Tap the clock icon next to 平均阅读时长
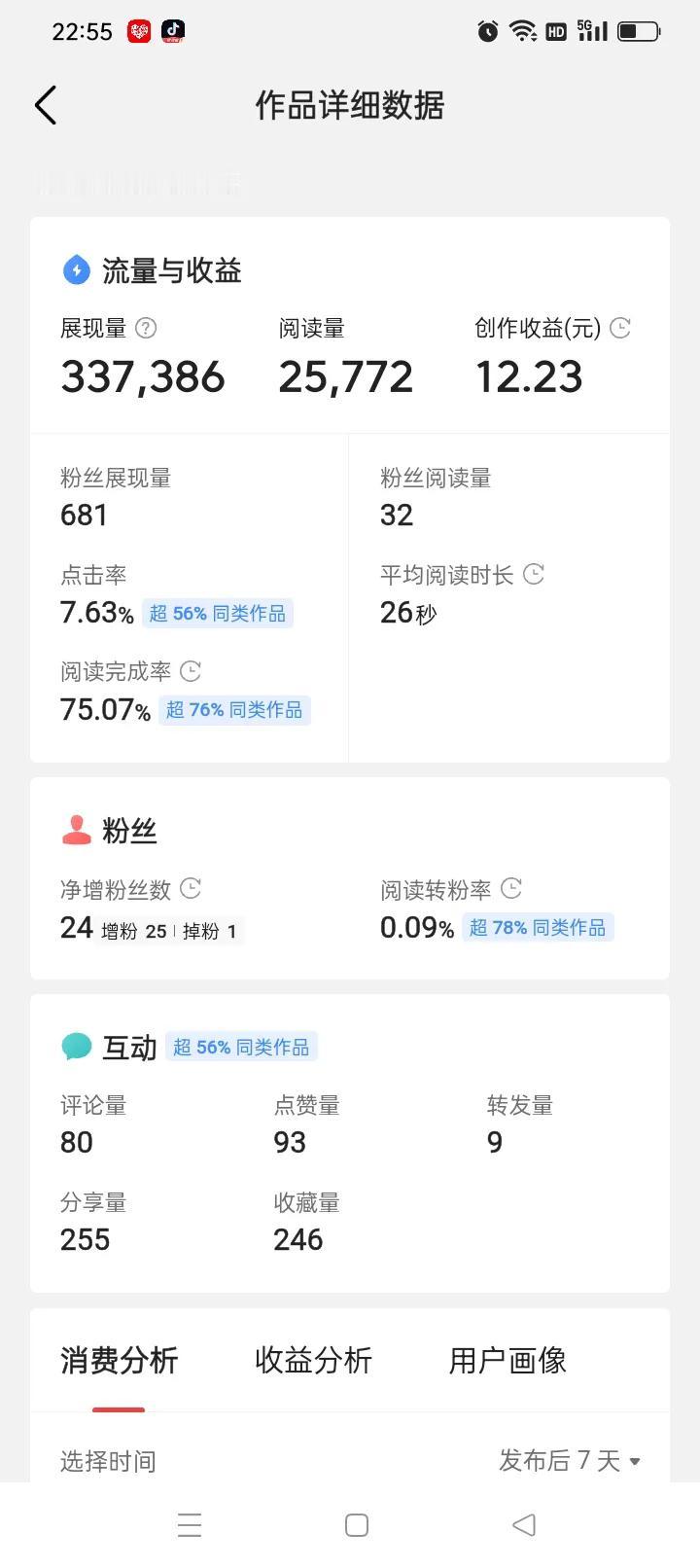The width and height of the screenshot is (700, 1568). click(x=534, y=574)
